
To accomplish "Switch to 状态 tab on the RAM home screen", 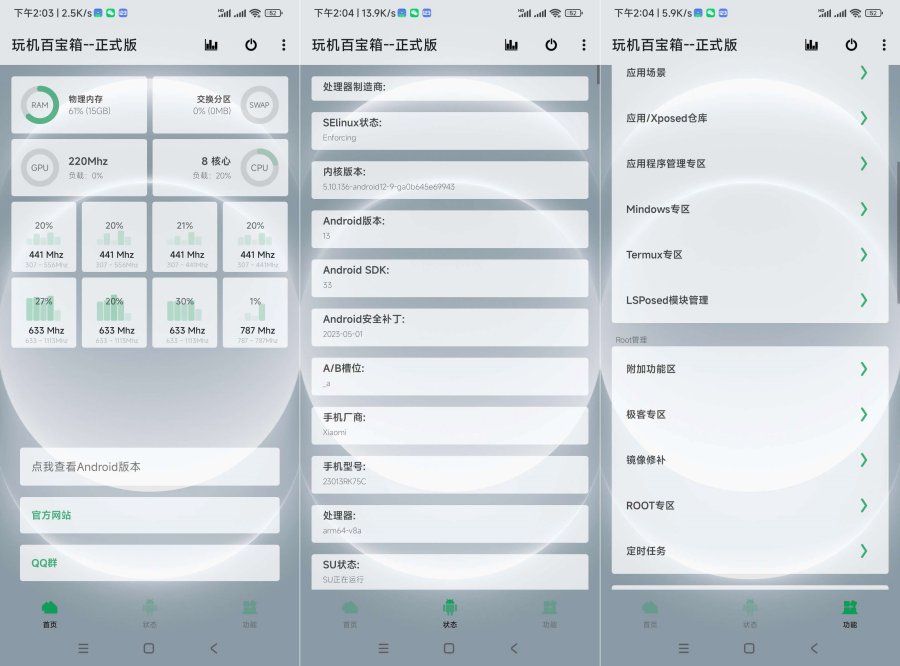I will (150, 612).
